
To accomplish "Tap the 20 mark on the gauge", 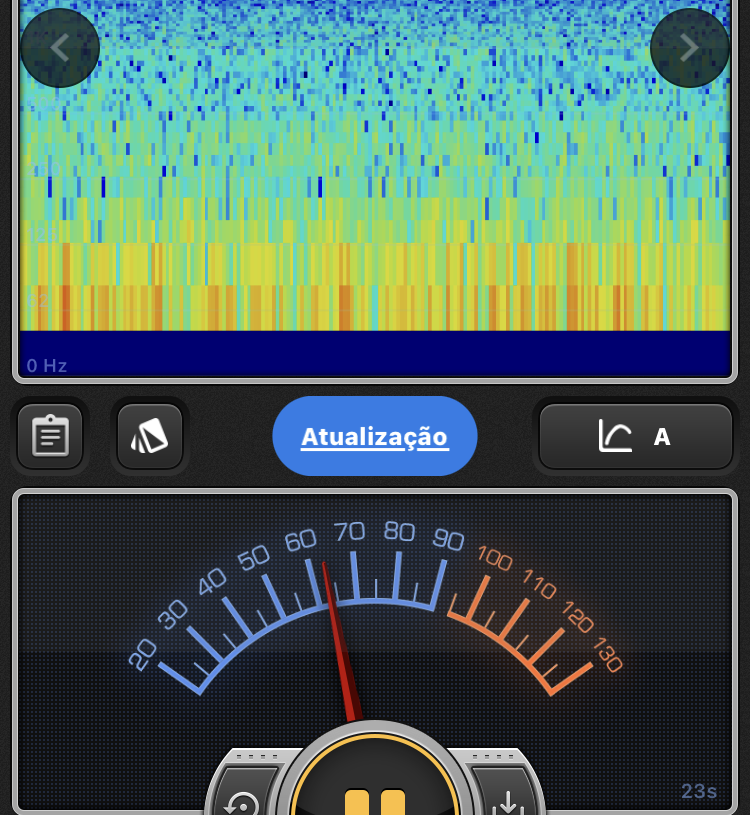I will [141, 654].
